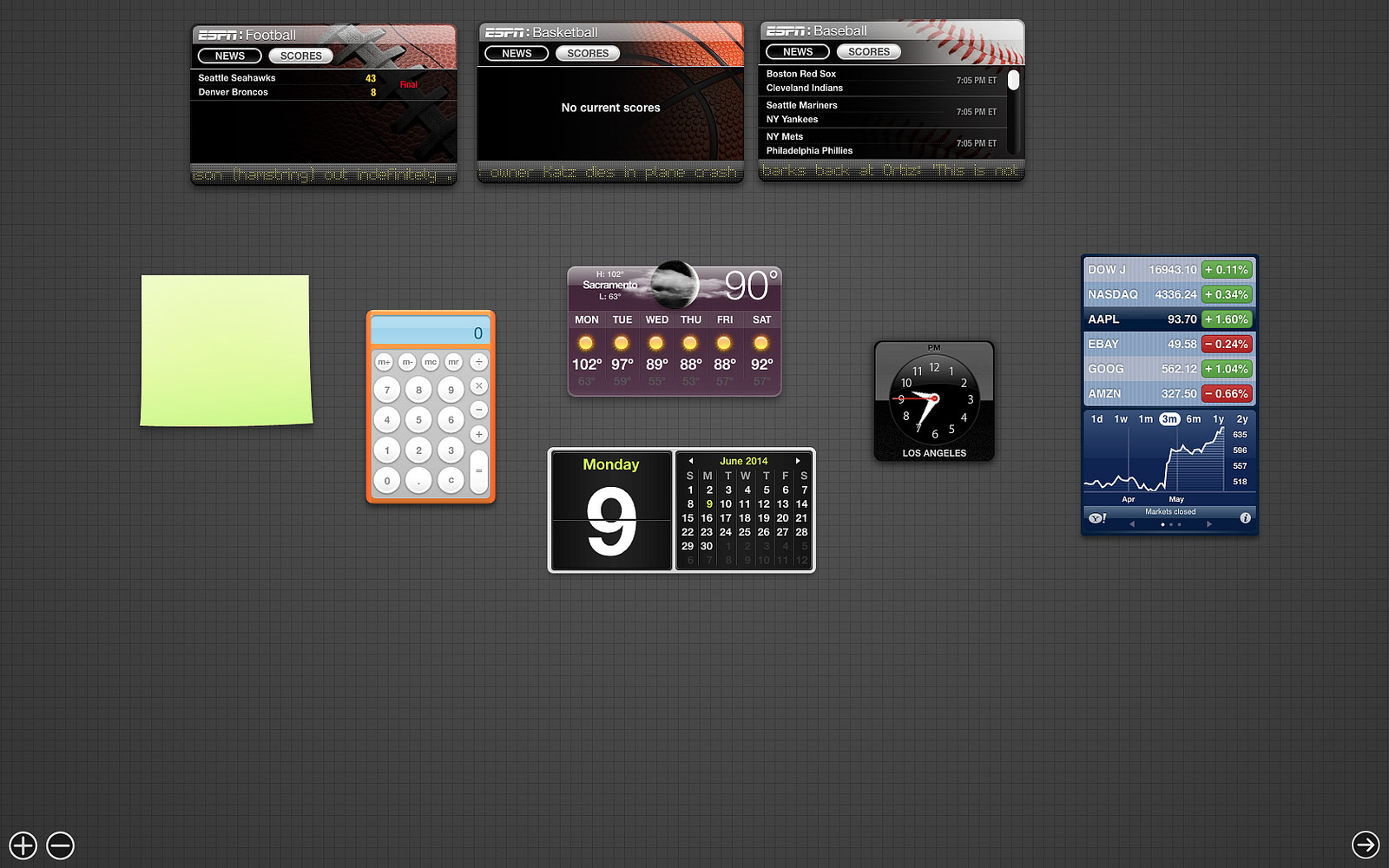Click the divide key on the calculator

[478, 361]
